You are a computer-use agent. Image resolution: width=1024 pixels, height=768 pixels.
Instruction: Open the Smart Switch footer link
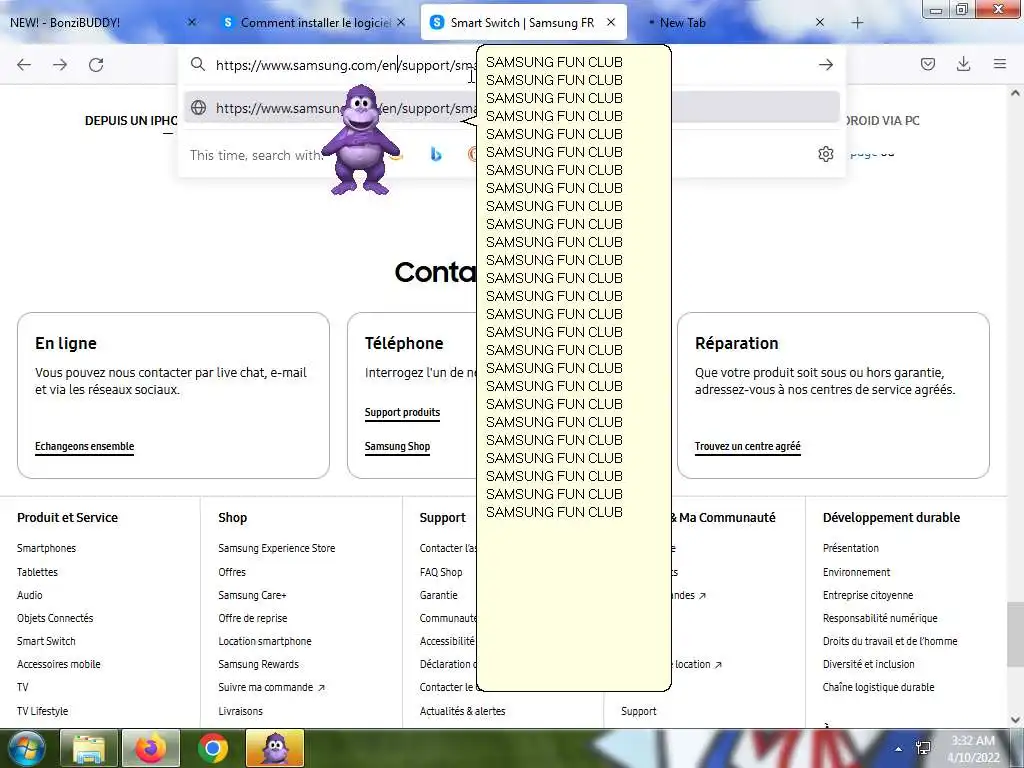pyautogui.click(x=46, y=641)
